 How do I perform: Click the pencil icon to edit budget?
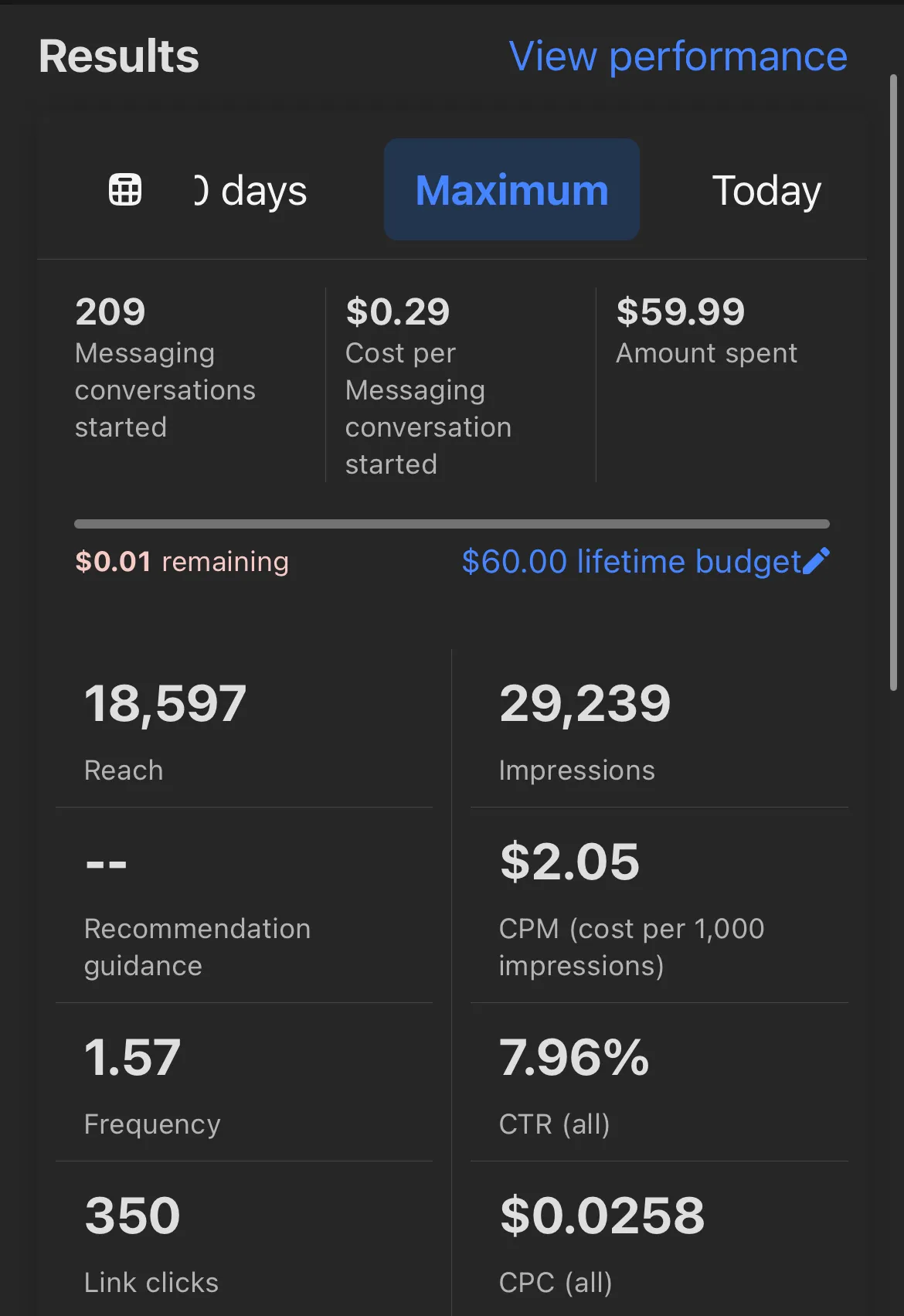(816, 562)
